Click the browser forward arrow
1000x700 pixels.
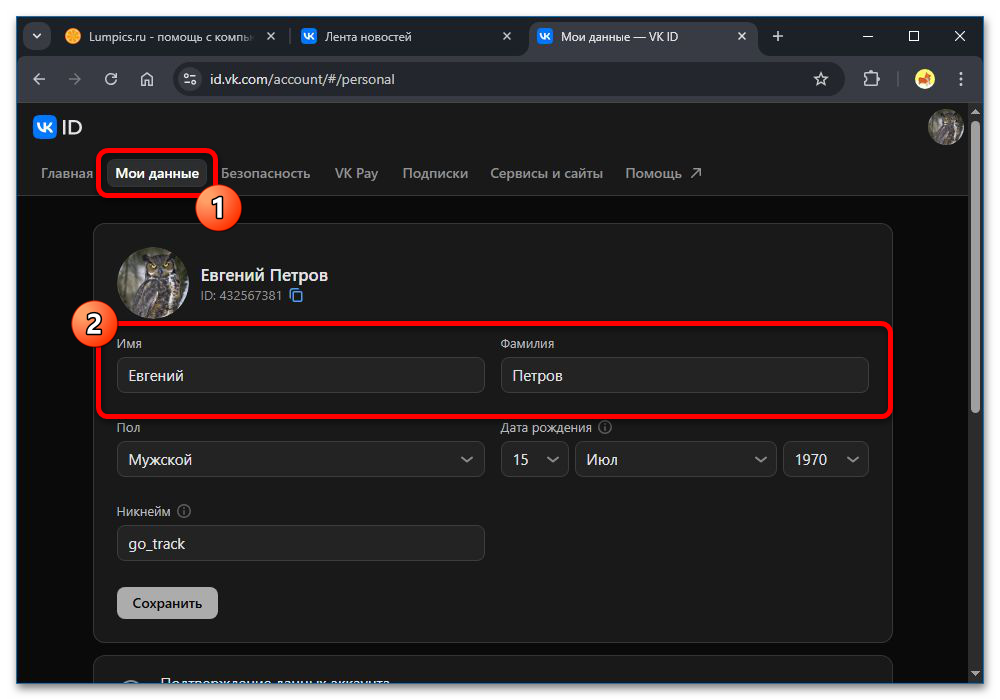[x=75, y=79]
